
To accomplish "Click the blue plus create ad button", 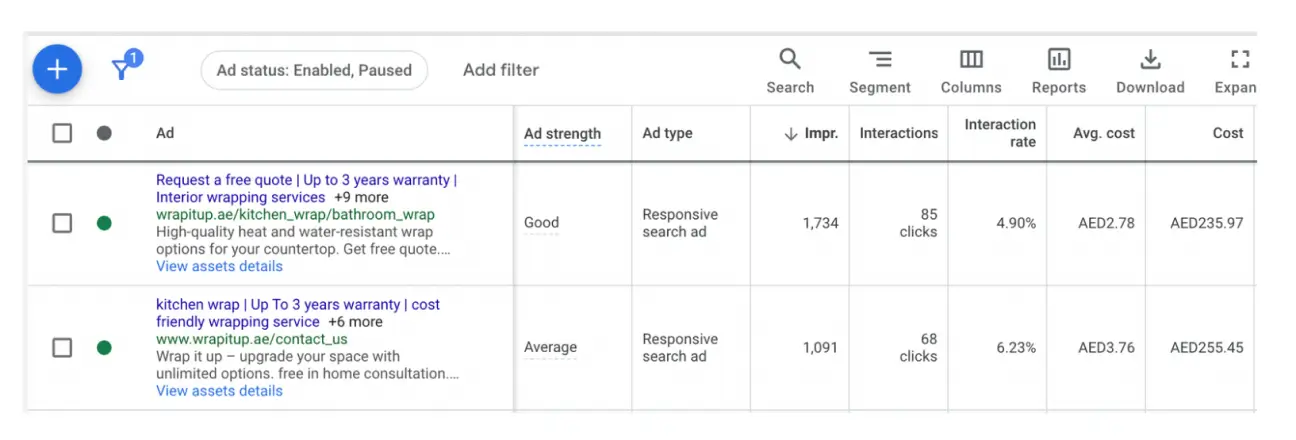I will click(x=57, y=69).
